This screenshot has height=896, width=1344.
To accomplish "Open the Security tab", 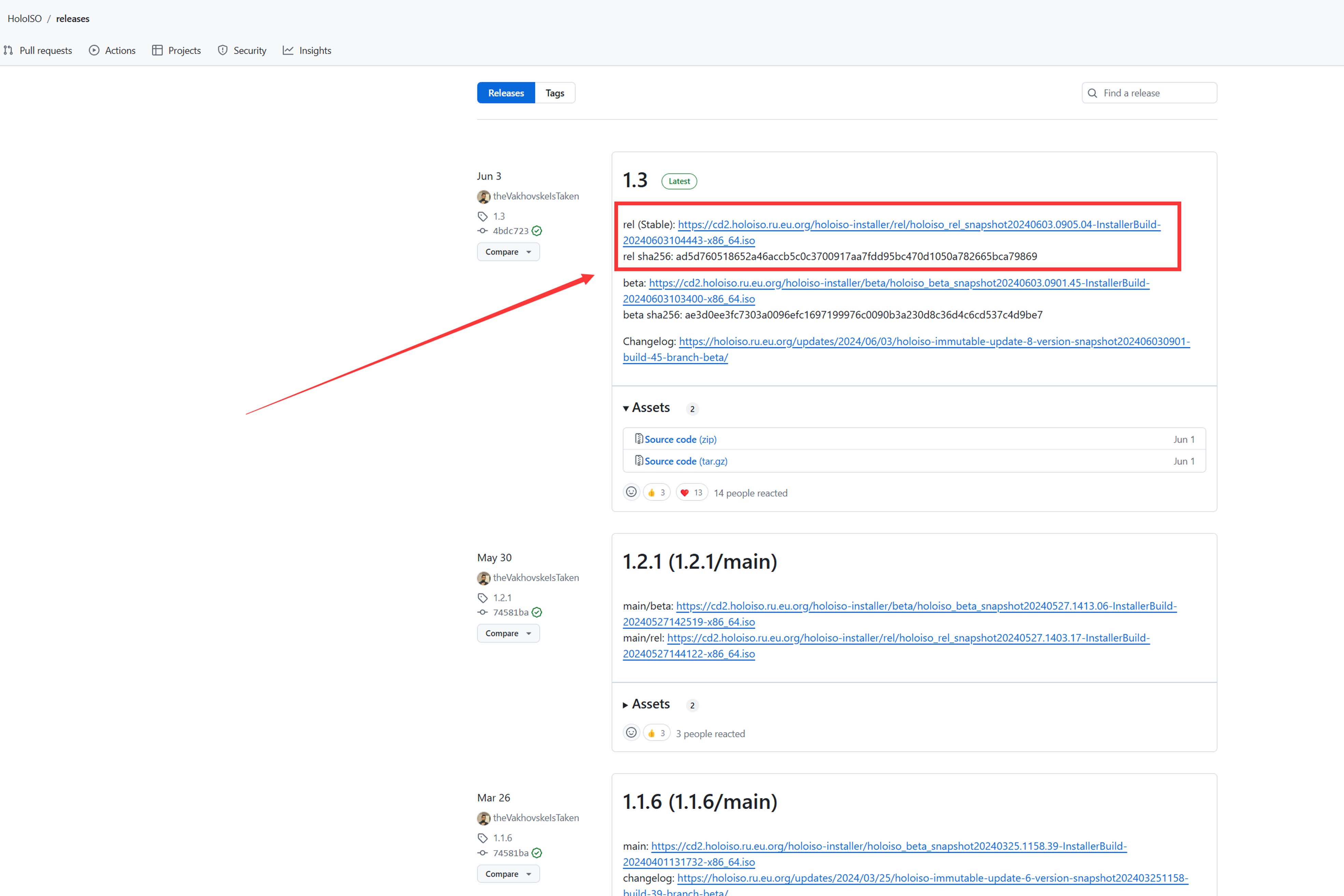I will (242, 50).
